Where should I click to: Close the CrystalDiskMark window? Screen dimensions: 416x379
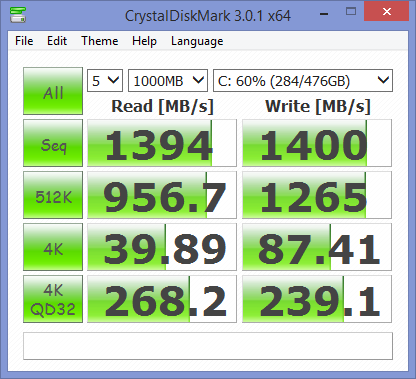pyautogui.click(x=387, y=12)
